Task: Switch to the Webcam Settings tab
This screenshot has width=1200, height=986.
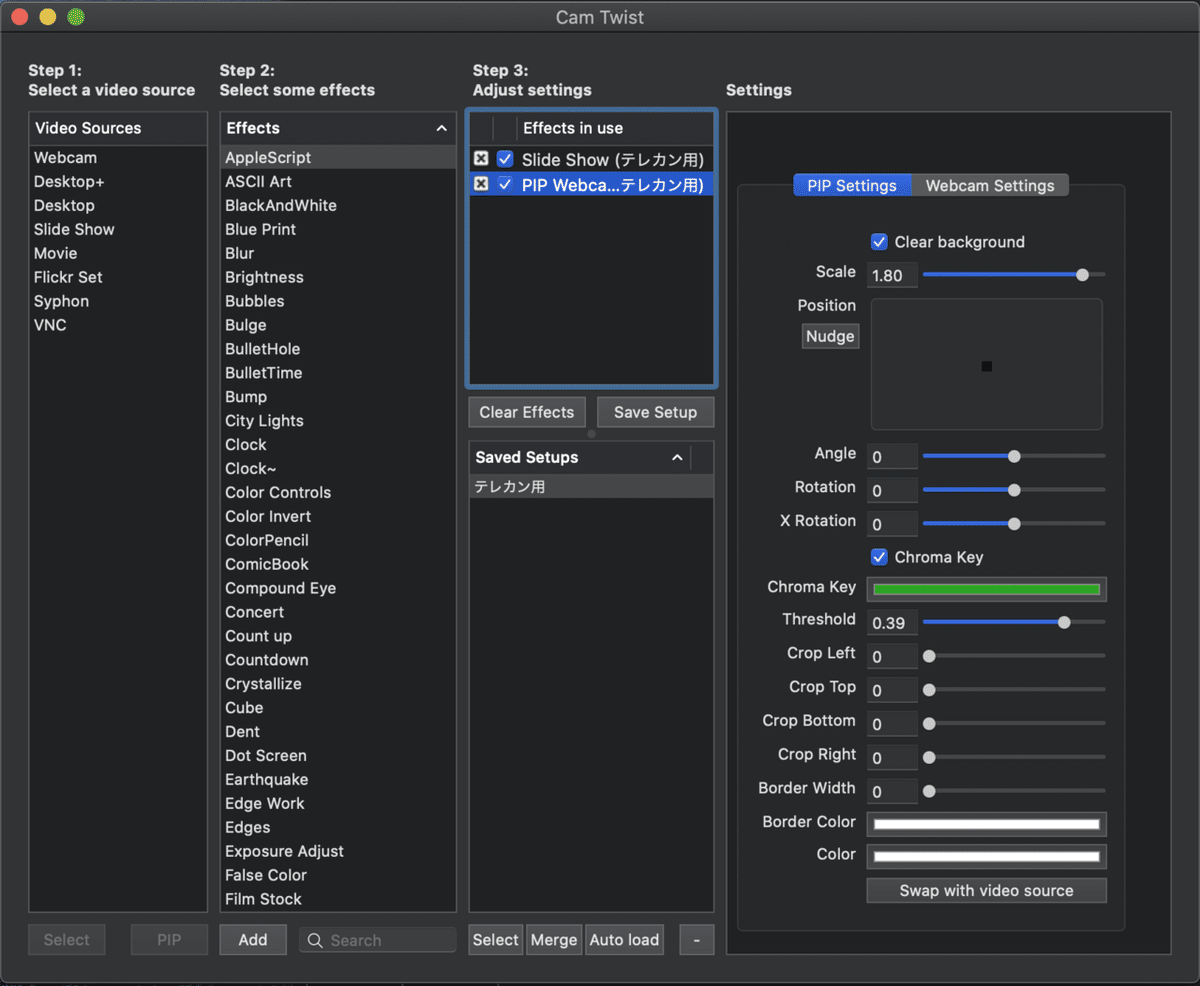Action: pos(990,186)
